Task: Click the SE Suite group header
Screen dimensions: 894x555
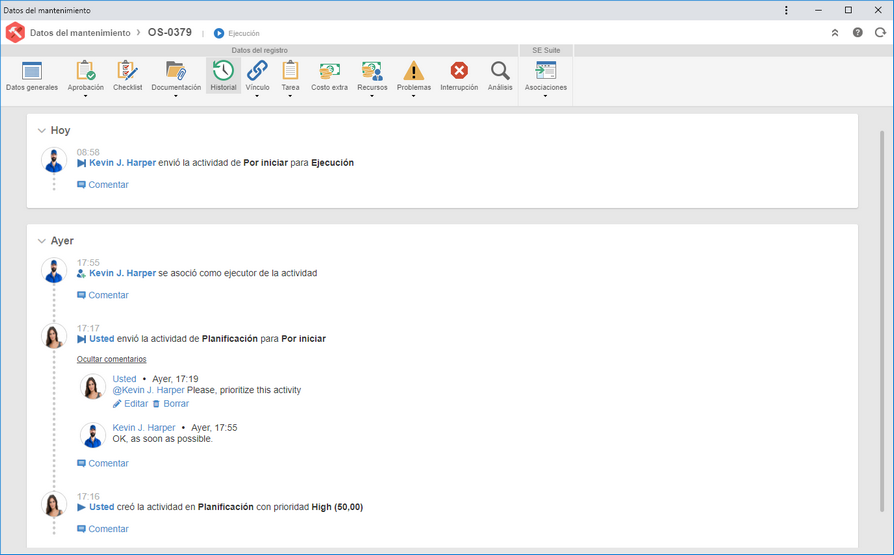Action: (546, 50)
